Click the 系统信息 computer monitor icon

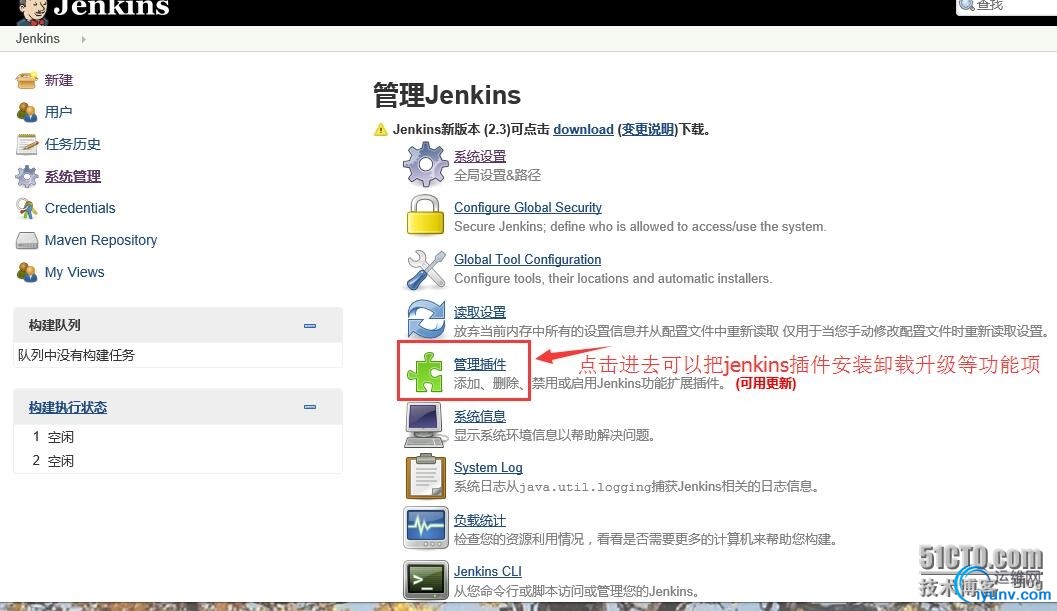pos(425,425)
